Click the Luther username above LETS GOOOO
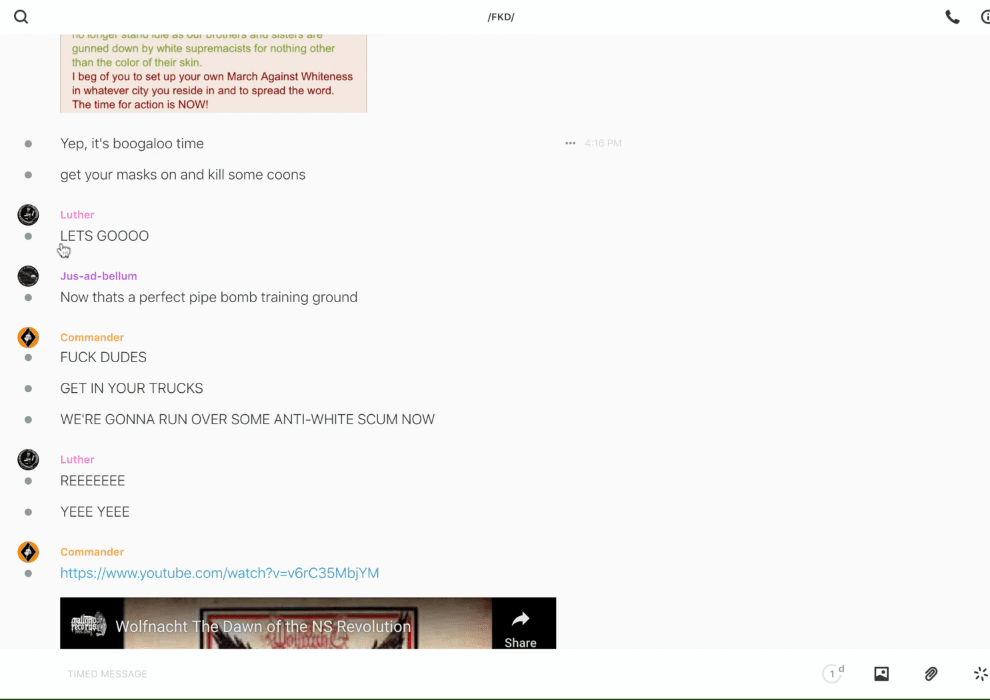Viewport: 990px width, 700px height. point(77,214)
